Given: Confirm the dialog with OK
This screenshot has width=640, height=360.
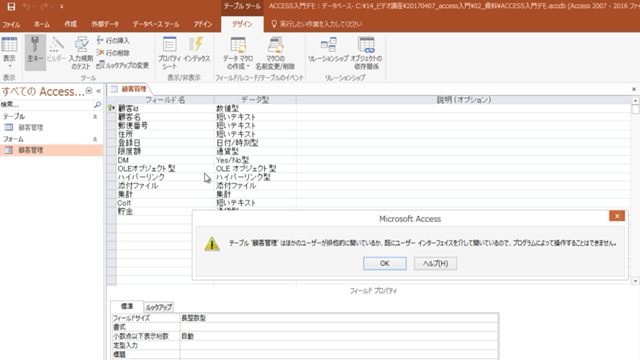Looking at the screenshot, I should [384, 263].
